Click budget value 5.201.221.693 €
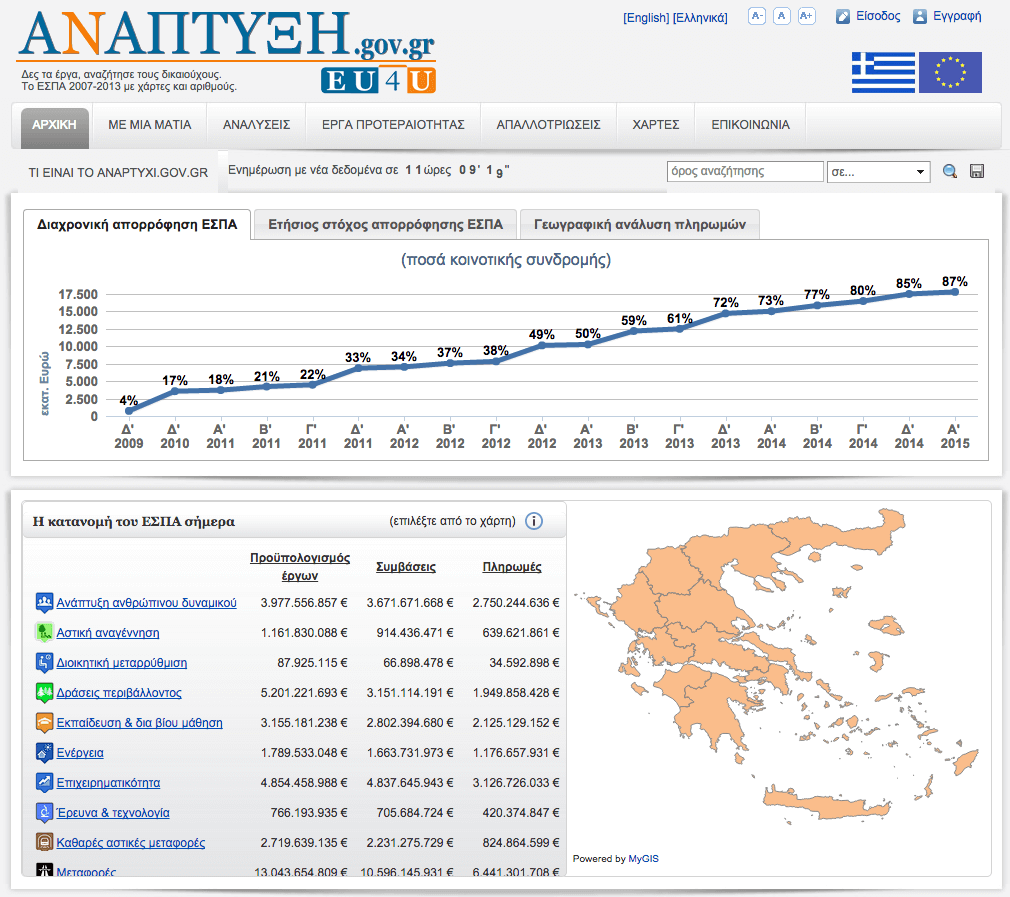The height and width of the screenshot is (897, 1010). (304, 693)
